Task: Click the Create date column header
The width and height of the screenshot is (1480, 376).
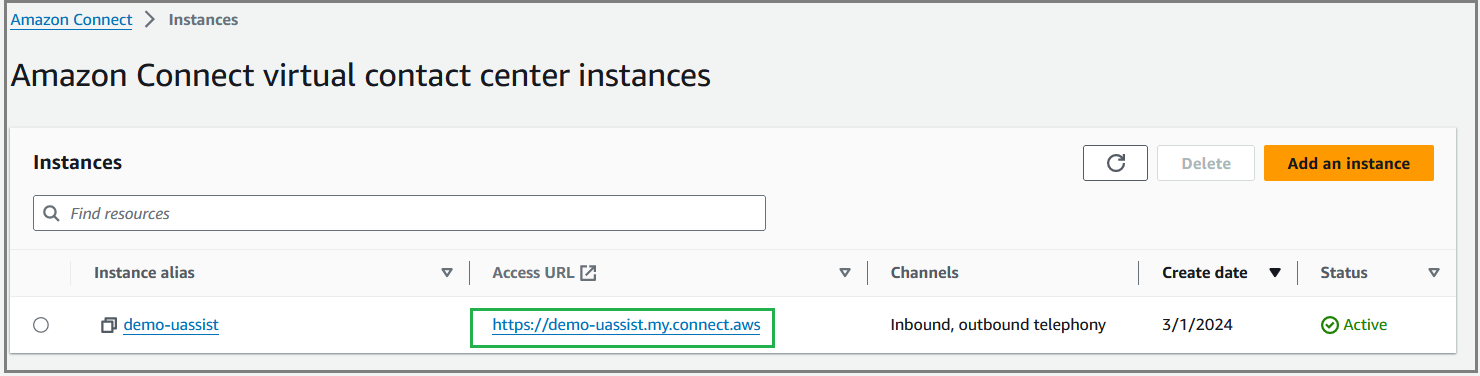Action: click(x=1205, y=272)
